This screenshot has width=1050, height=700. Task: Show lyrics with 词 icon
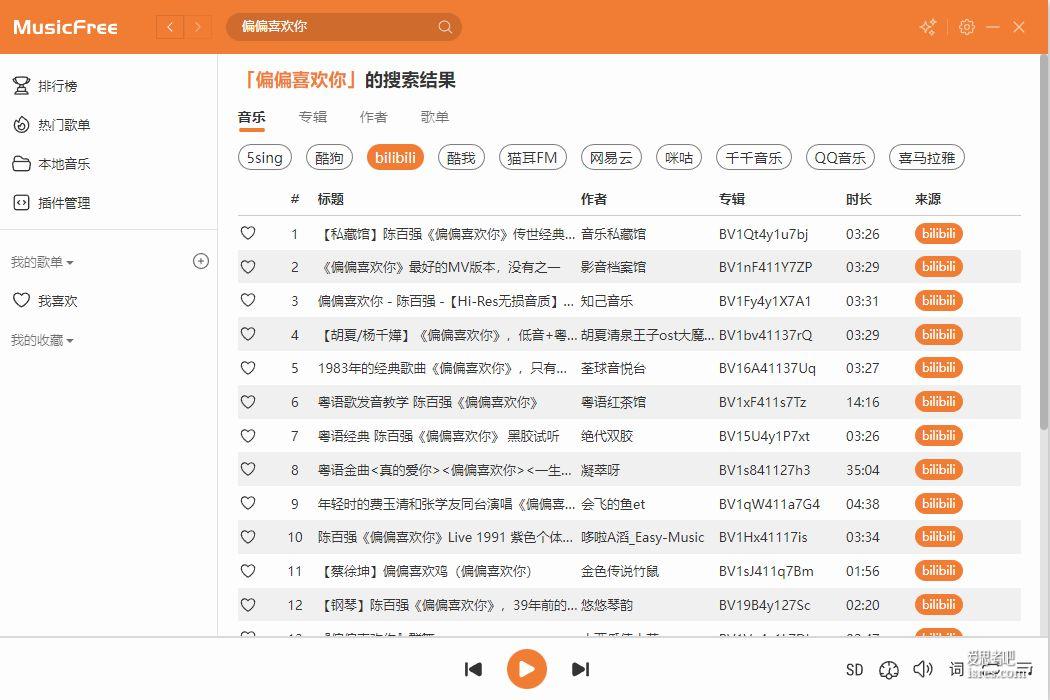click(956, 669)
